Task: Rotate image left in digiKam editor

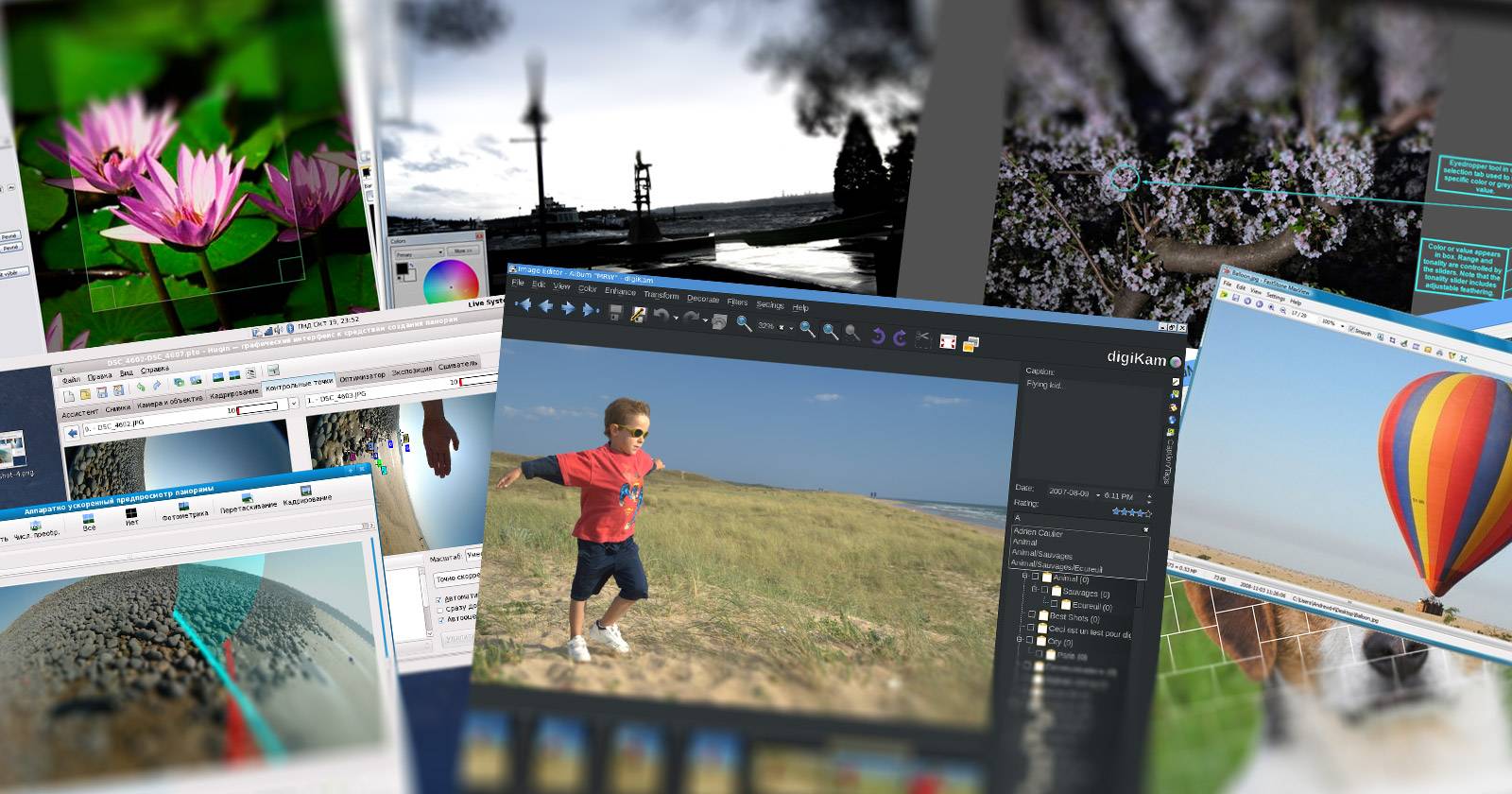Action: click(878, 336)
